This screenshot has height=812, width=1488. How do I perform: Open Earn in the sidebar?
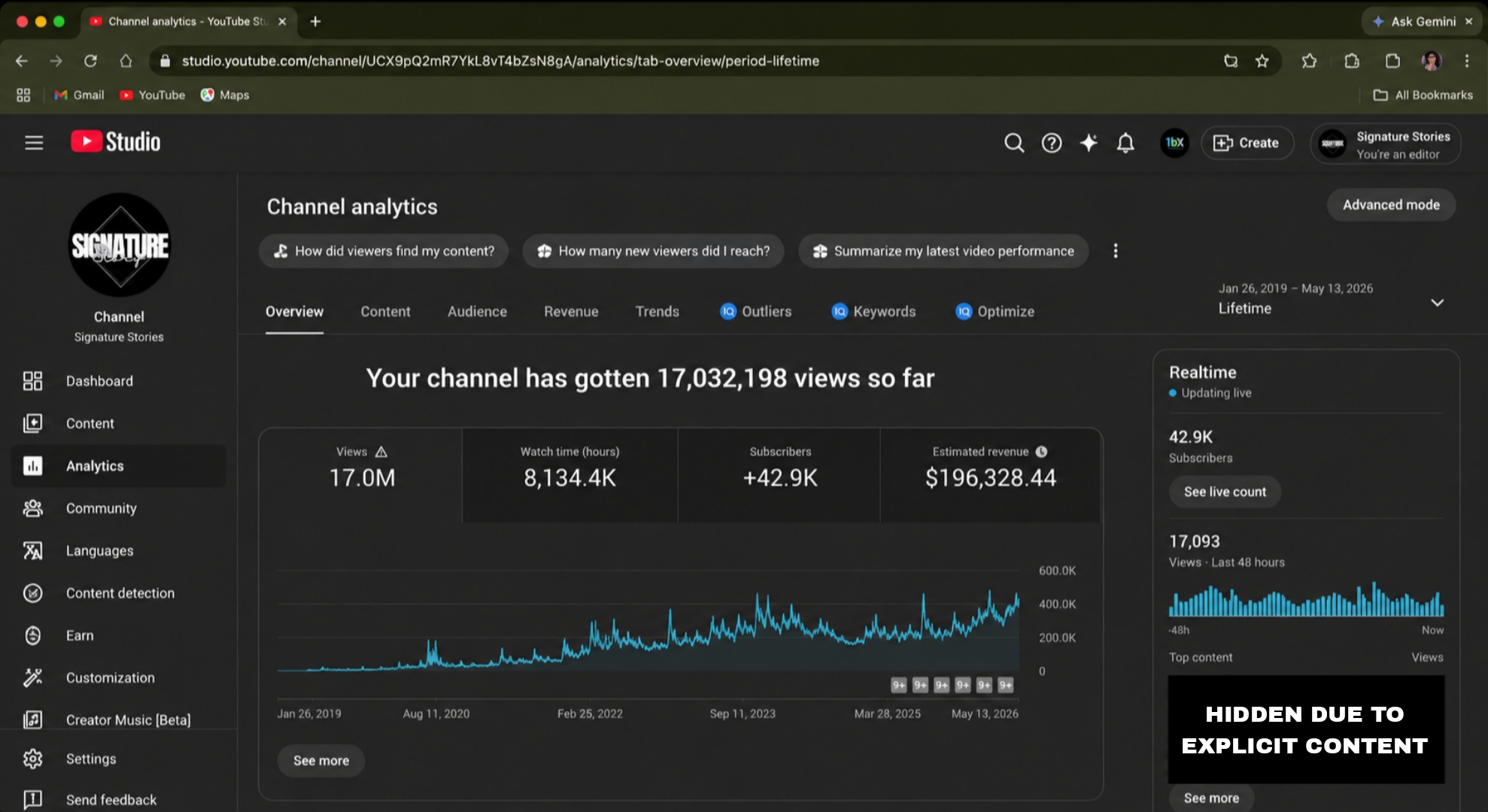coord(119,635)
